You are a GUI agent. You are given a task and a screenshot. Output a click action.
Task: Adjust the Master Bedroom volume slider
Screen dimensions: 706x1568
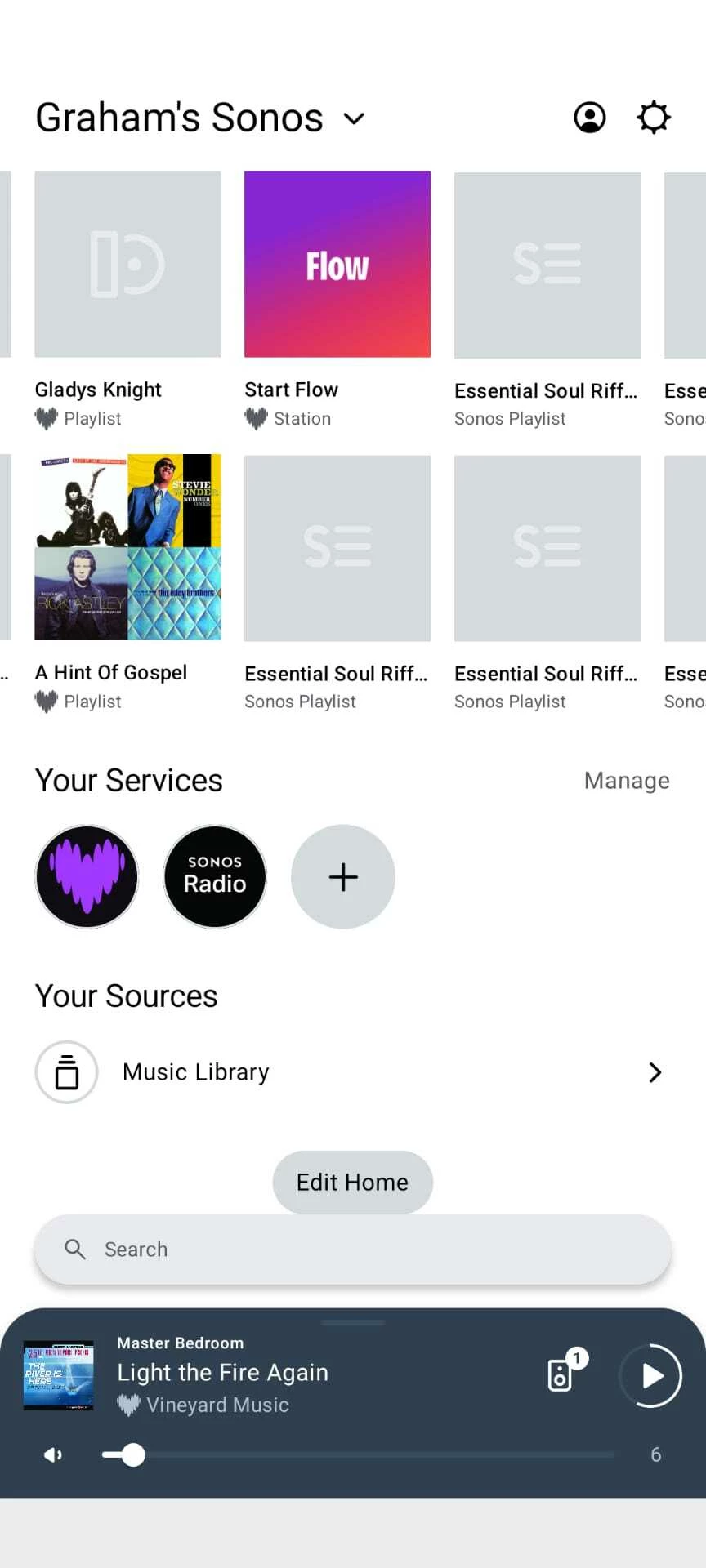pyautogui.click(x=133, y=1455)
